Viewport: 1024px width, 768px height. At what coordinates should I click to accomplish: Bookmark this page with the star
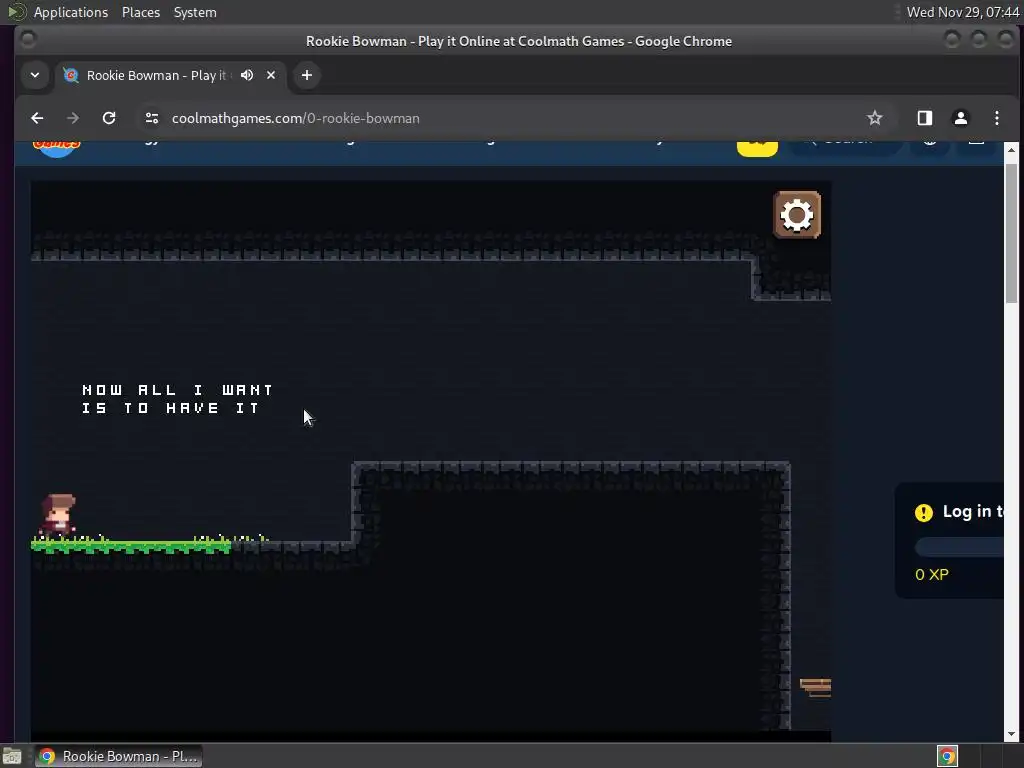[x=874, y=118]
